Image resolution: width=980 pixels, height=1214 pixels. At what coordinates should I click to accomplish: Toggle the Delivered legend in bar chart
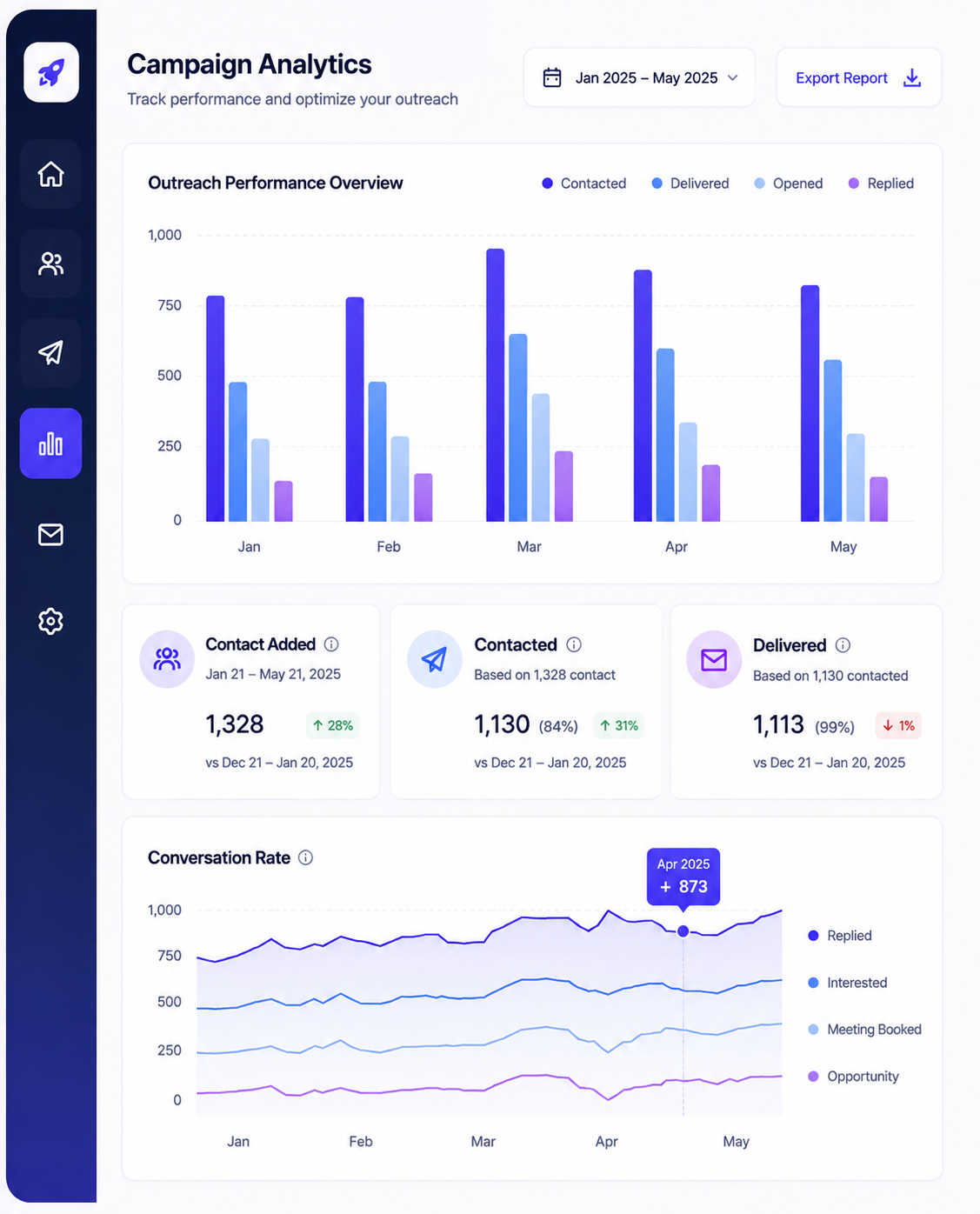click(x=690, y=183)
